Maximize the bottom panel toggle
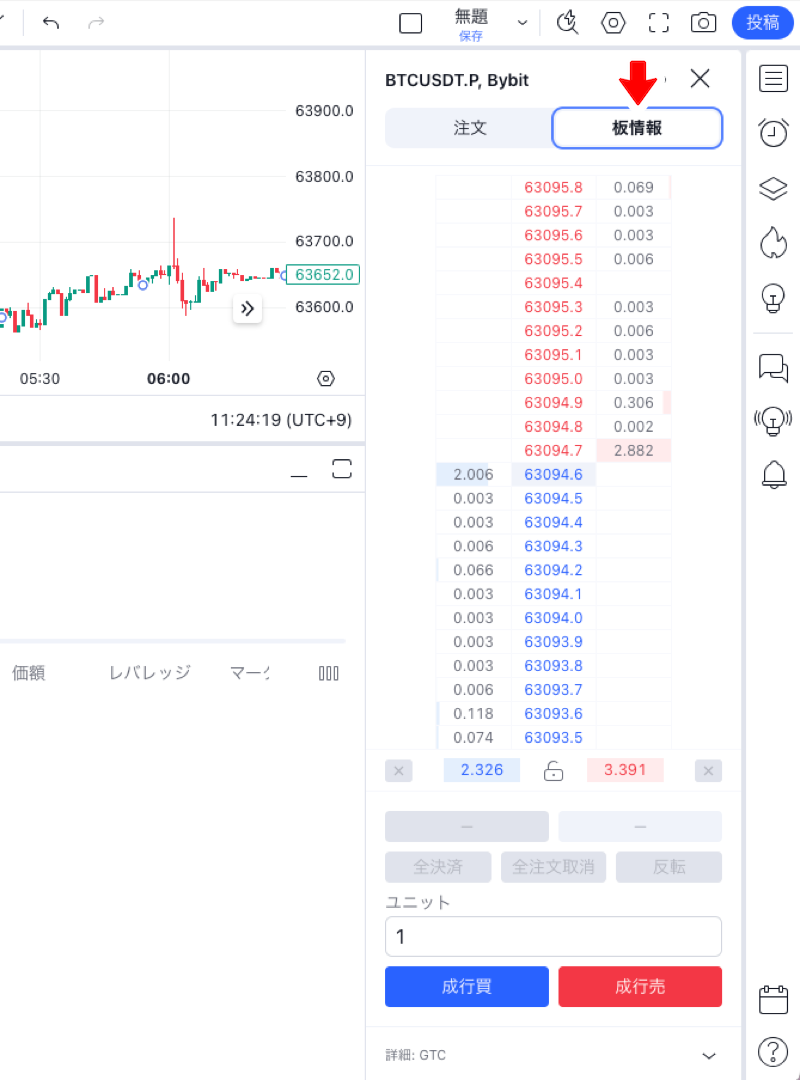800x1080 pixels. (x=342, y=469)
